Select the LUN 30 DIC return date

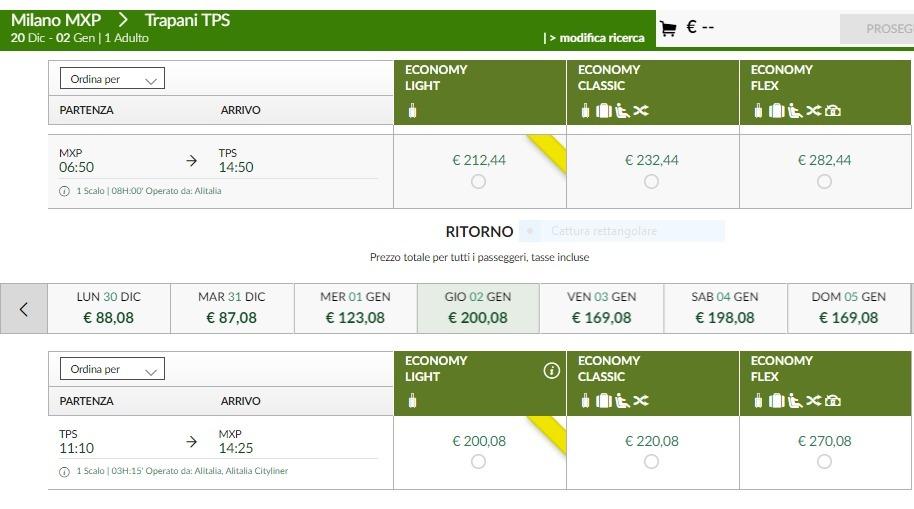[x=109, y=308]
